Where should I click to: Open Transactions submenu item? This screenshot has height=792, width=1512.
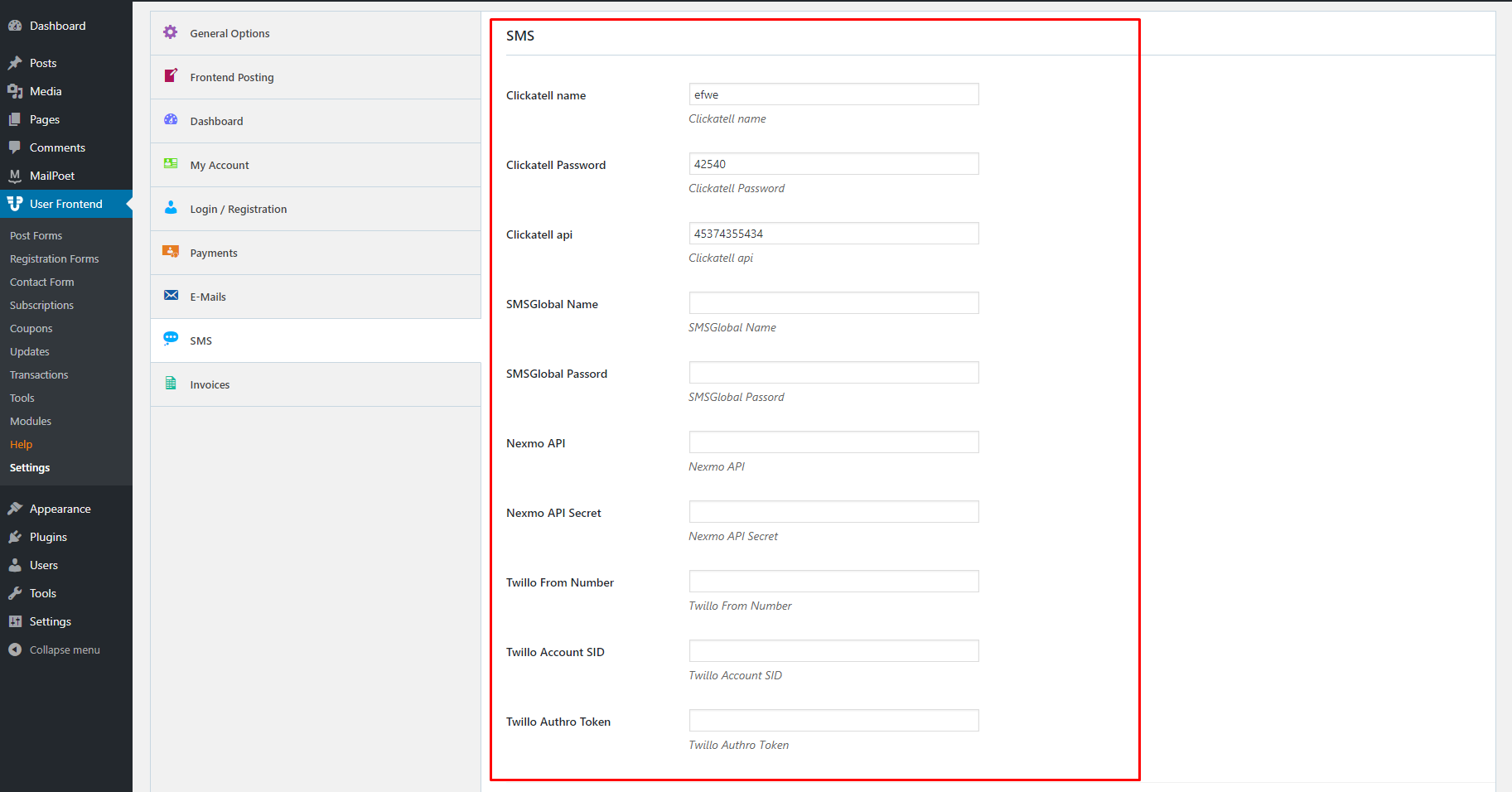click(x=39, y=374)
